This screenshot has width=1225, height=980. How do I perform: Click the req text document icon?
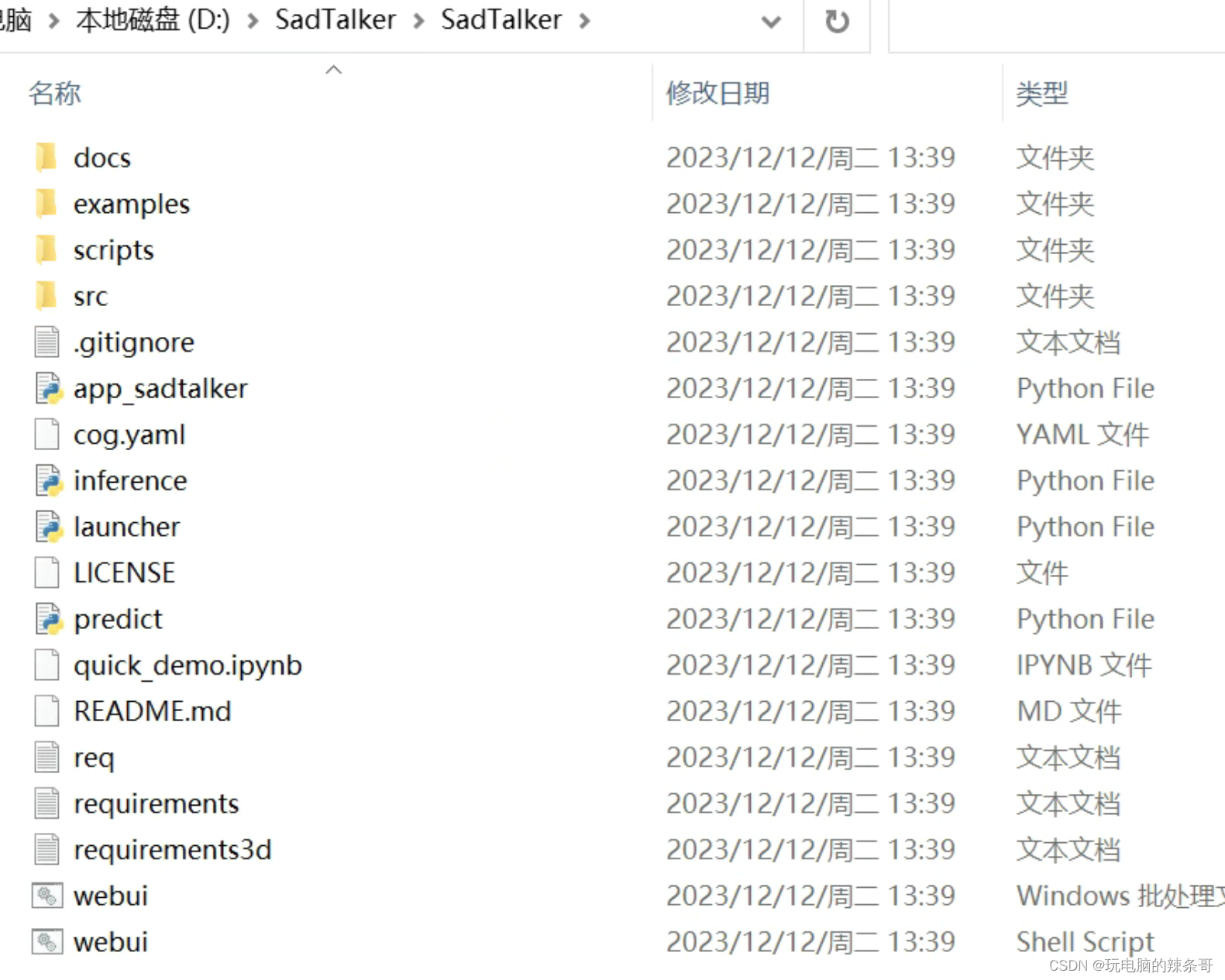pos(46,757)
